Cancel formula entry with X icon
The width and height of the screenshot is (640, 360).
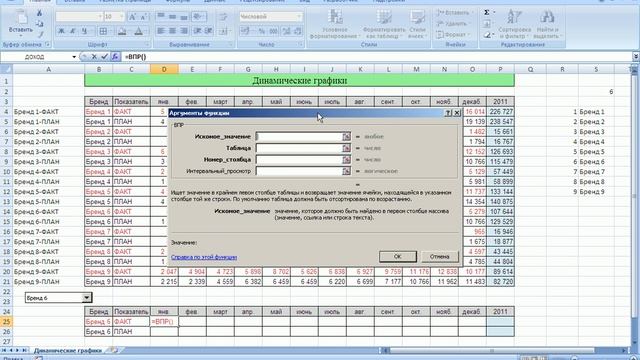pos(94,57)
